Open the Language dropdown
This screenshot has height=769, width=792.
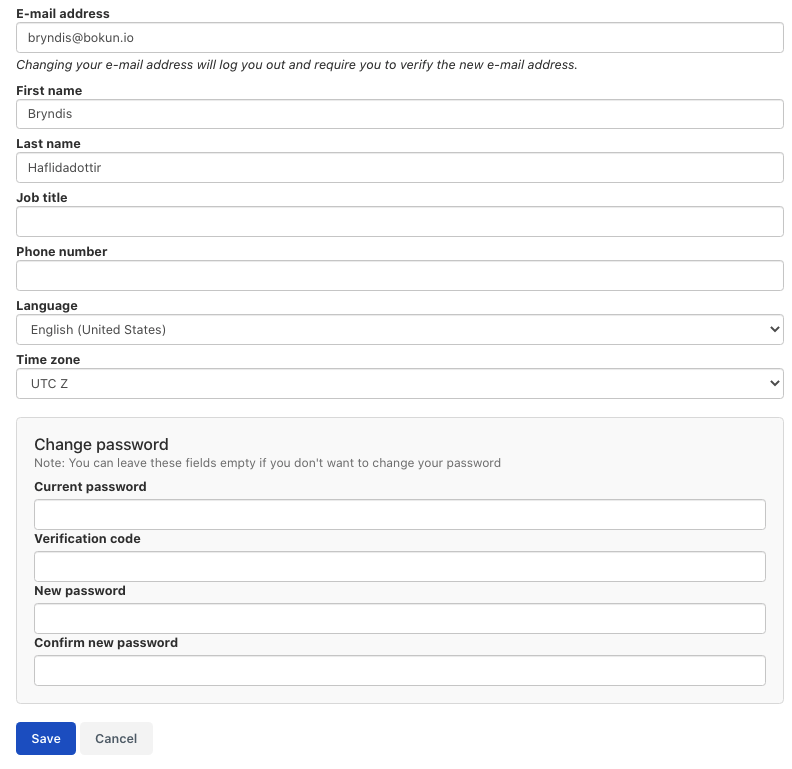[400, 329]
